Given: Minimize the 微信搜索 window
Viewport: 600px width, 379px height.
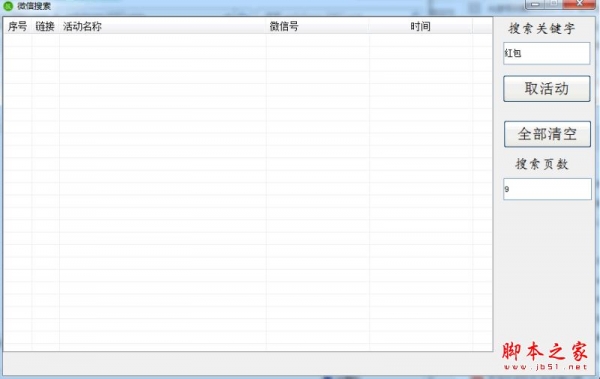Looking at the screenshot, I should click(x=535, y=4).
